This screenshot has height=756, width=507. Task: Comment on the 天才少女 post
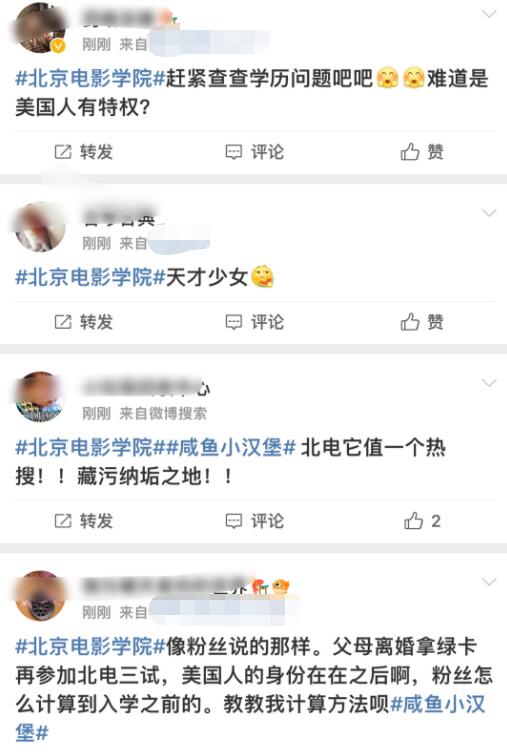[x=254, y=322]
